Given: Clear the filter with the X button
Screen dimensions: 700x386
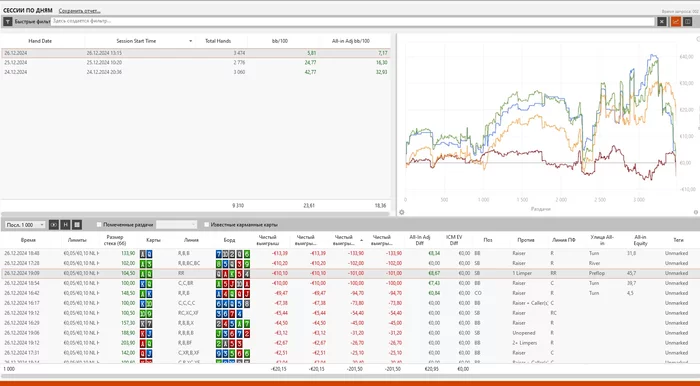Looking at the screenshot, I should click(x=662, y=21).
